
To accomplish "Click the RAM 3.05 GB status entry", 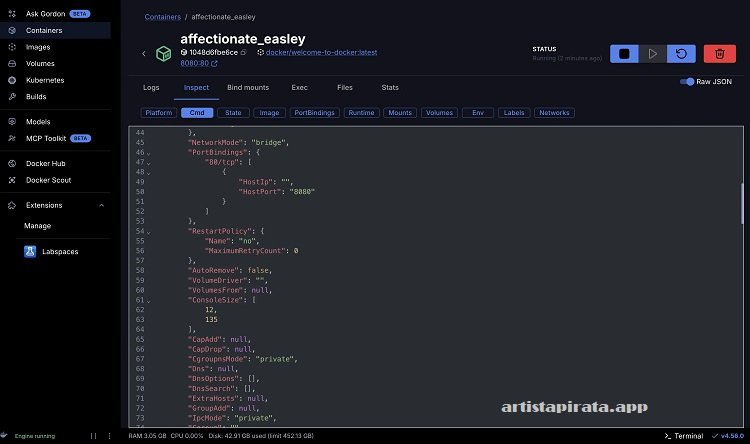I will 147,436.
